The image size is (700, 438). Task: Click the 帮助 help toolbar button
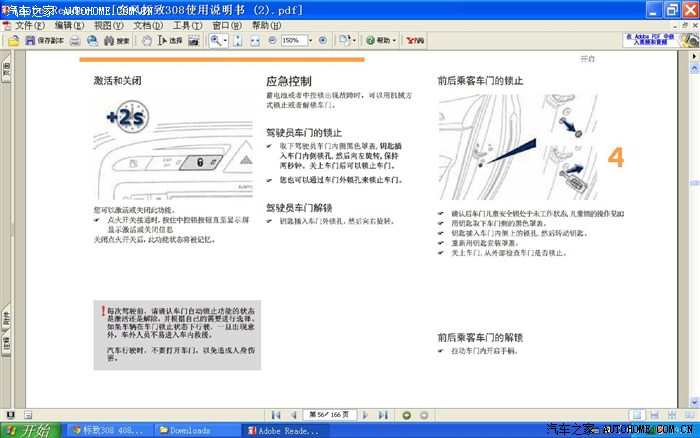click(378, 40)
